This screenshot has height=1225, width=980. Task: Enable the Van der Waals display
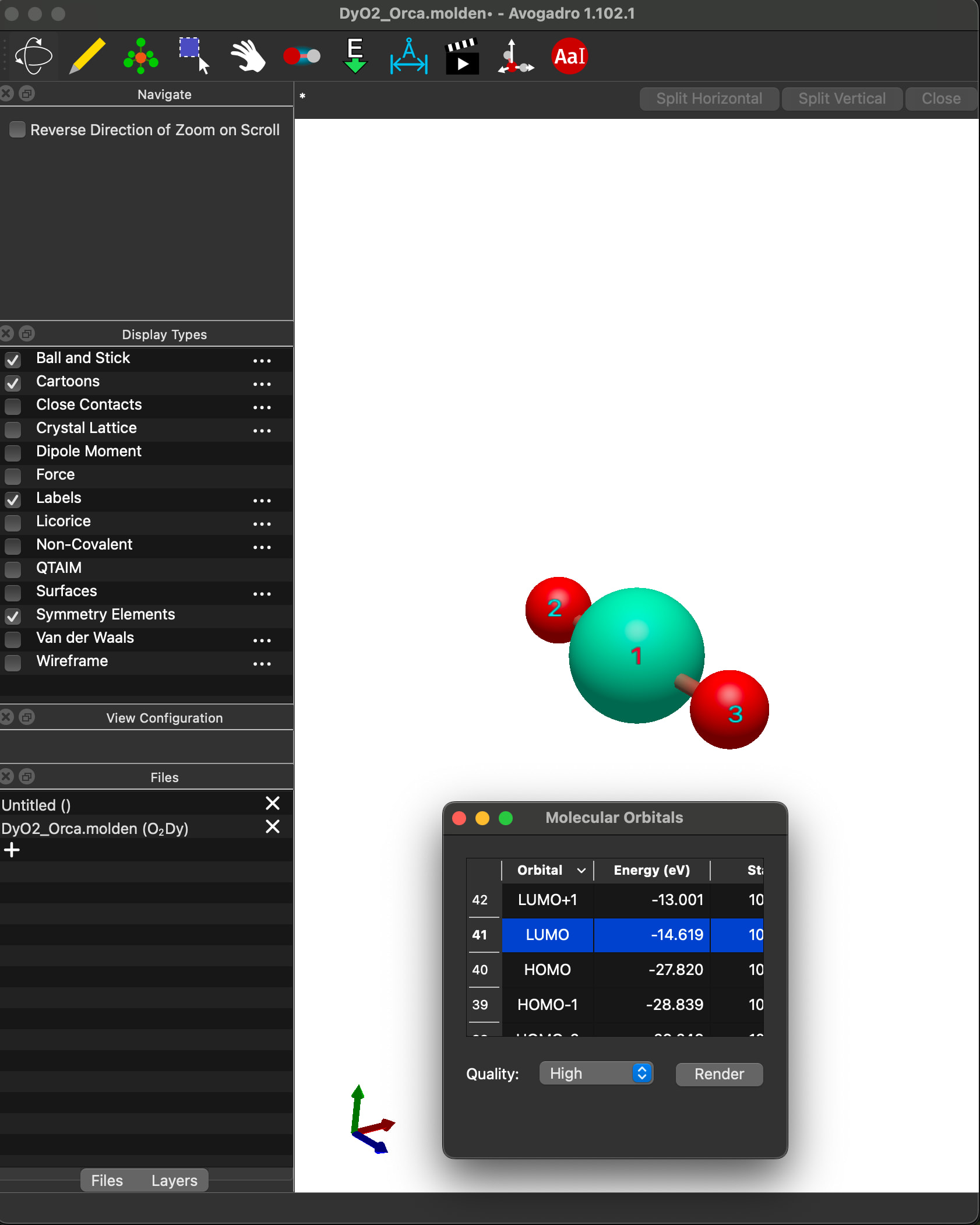click(13, 639)
